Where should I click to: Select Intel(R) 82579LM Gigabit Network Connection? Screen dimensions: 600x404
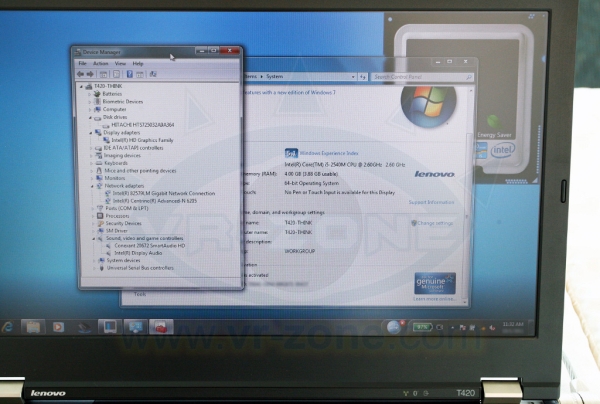(x=164, y=194)
